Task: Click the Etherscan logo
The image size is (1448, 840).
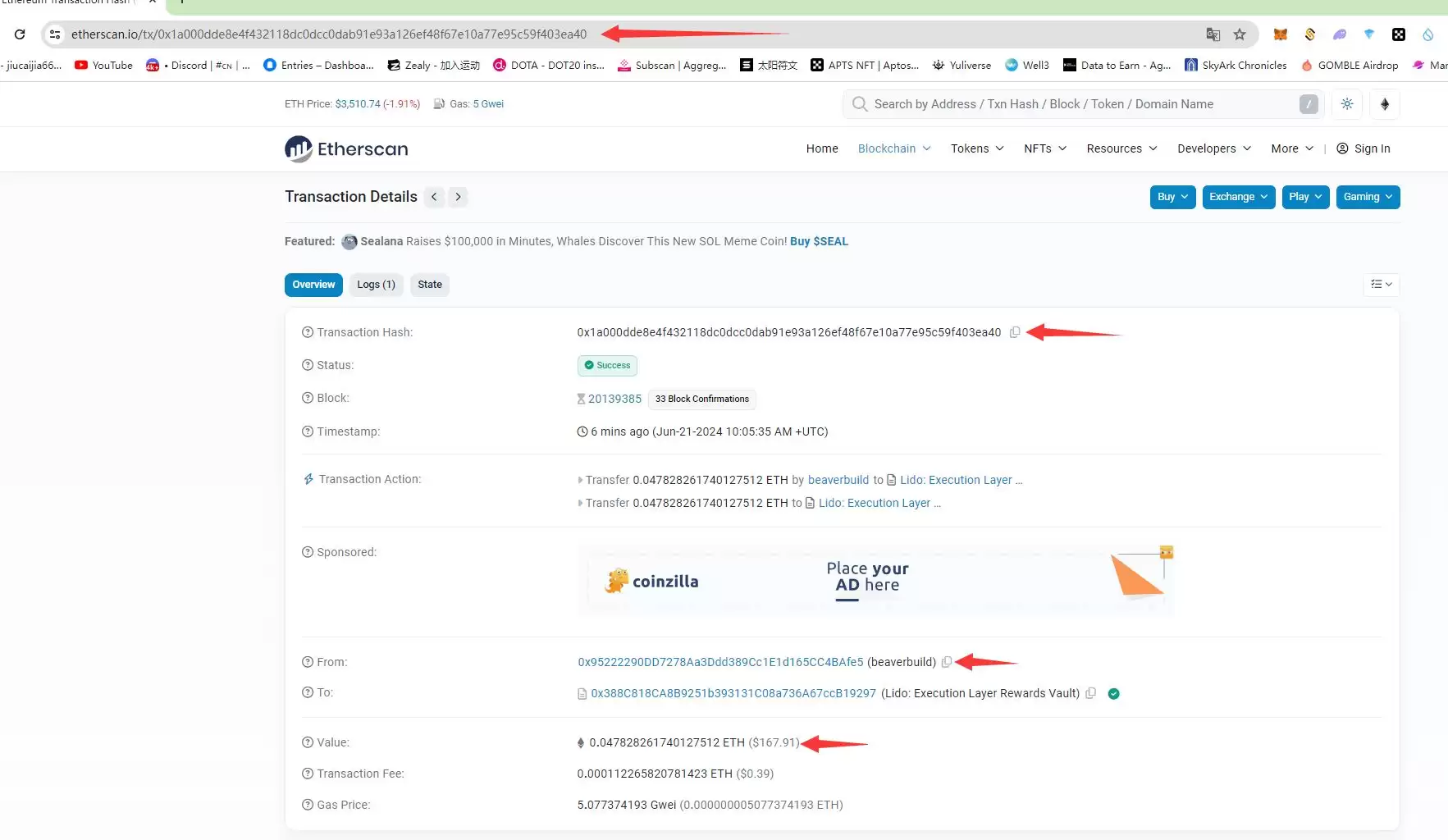Action: point(346,148)
